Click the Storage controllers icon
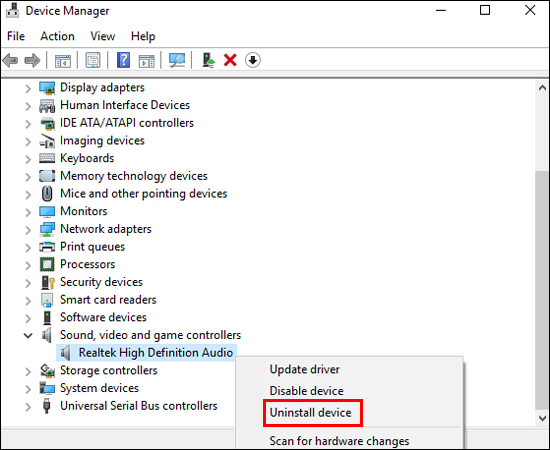Image resolution: width=550 pixels, height=450 pixels. [47, 371]
